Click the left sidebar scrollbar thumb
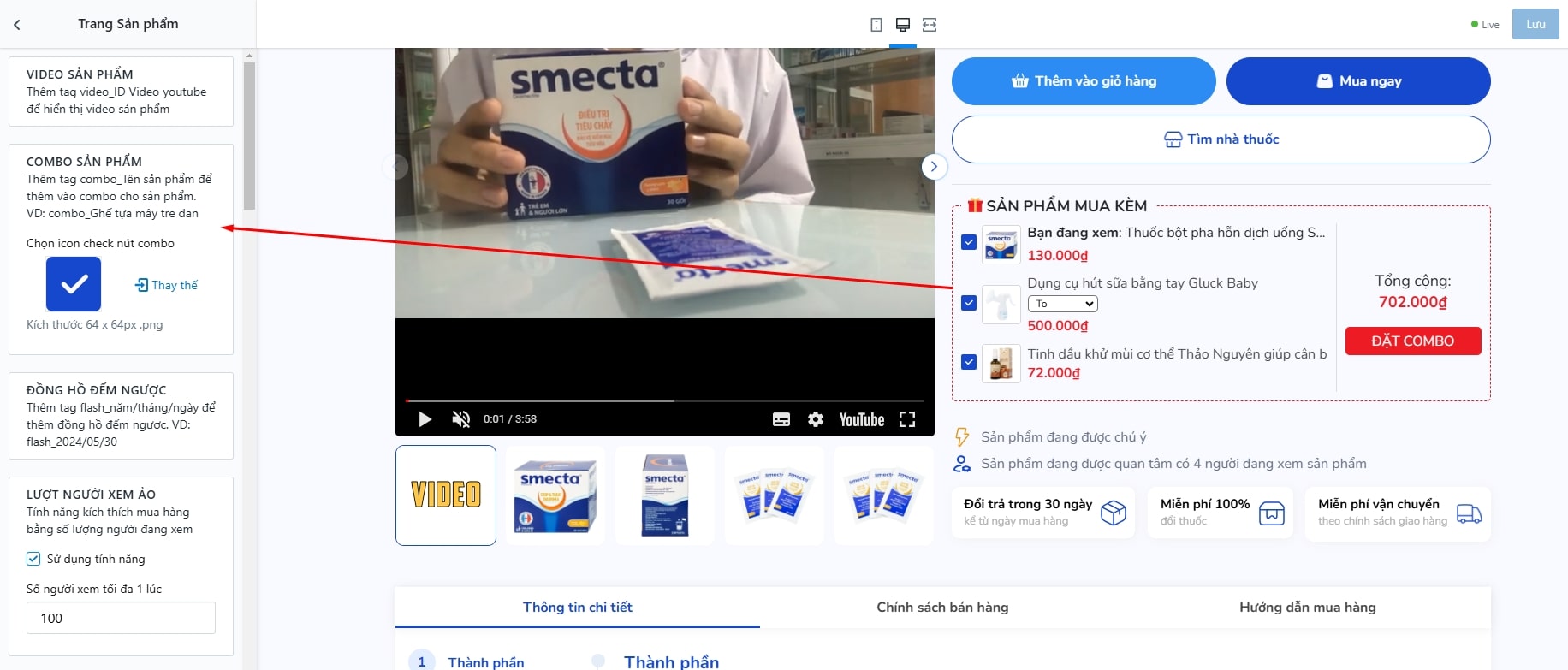The image size is (1568, 670). click(x=249, y=135)
